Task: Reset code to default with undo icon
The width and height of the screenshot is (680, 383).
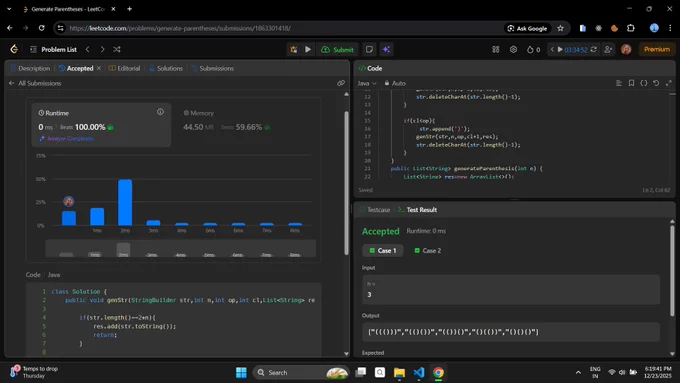Action: point(656,83)
